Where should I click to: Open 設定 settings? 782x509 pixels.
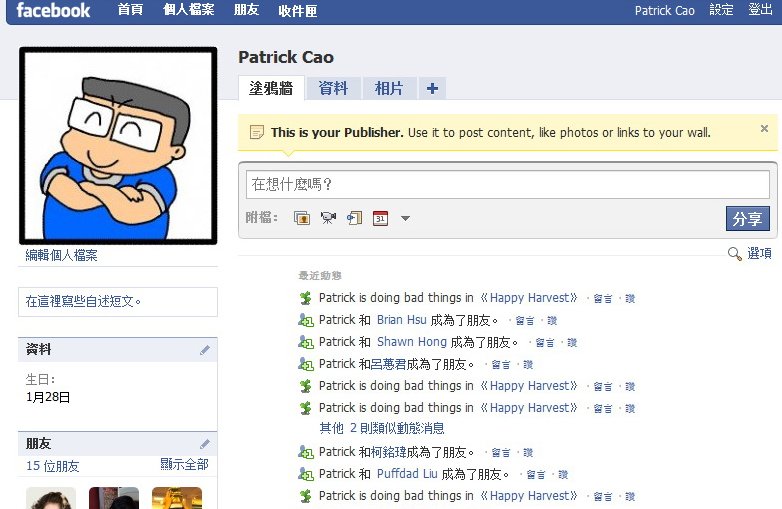click(721, 9)
